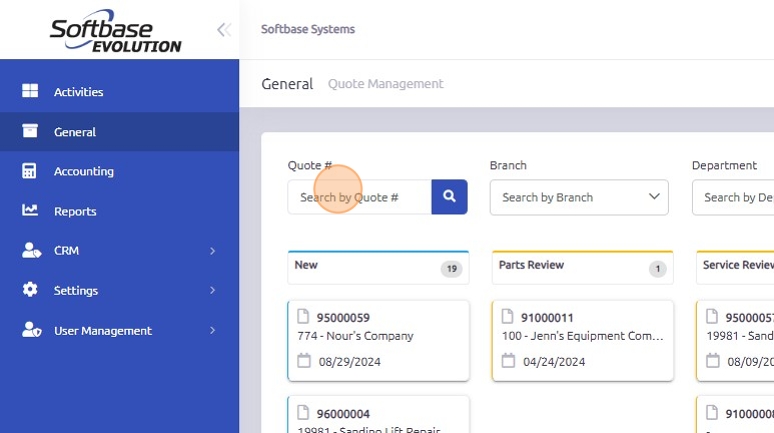The image size is (774, 433).
Task: Click the New column header
Action: click(378, 267)
